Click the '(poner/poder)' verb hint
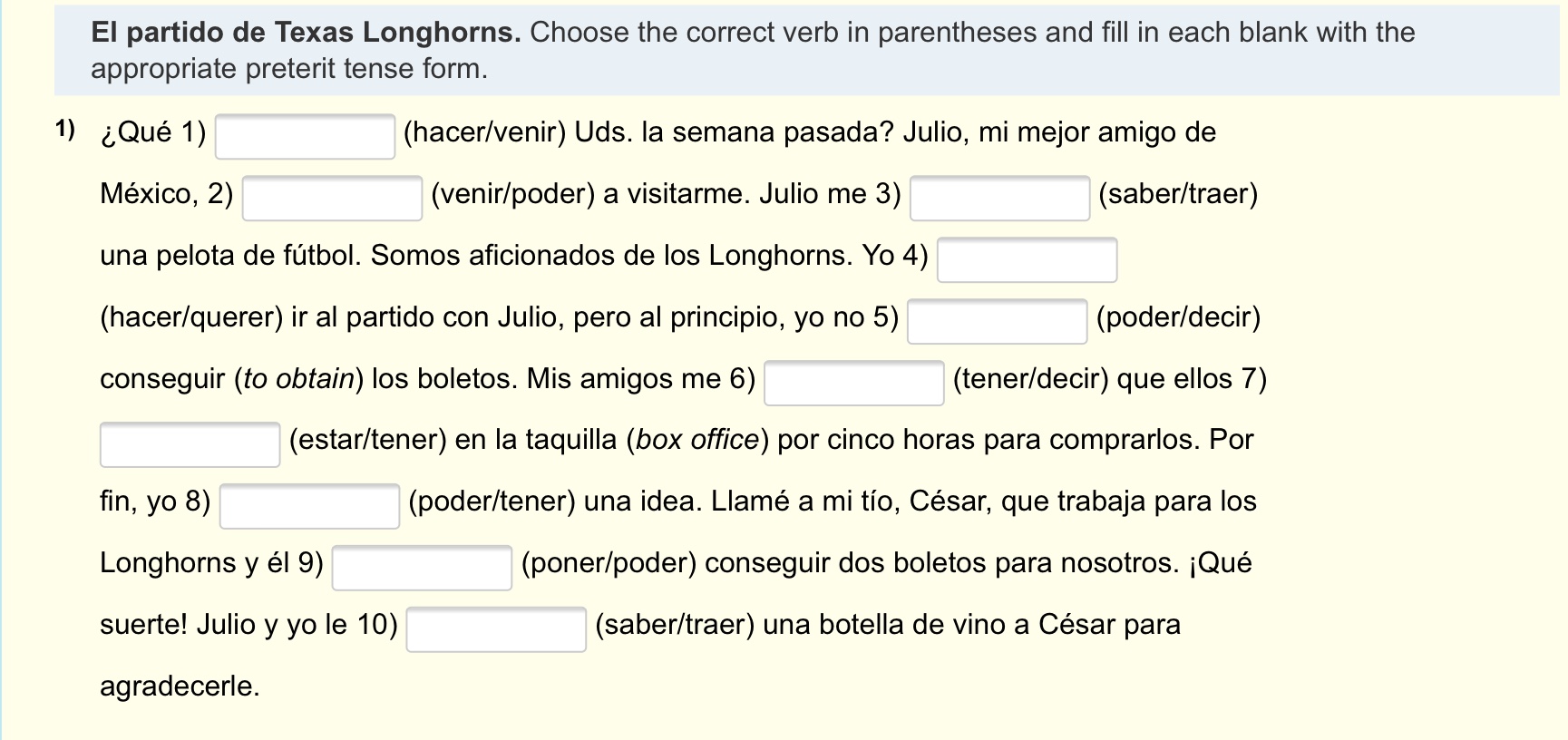 [609, 563]
